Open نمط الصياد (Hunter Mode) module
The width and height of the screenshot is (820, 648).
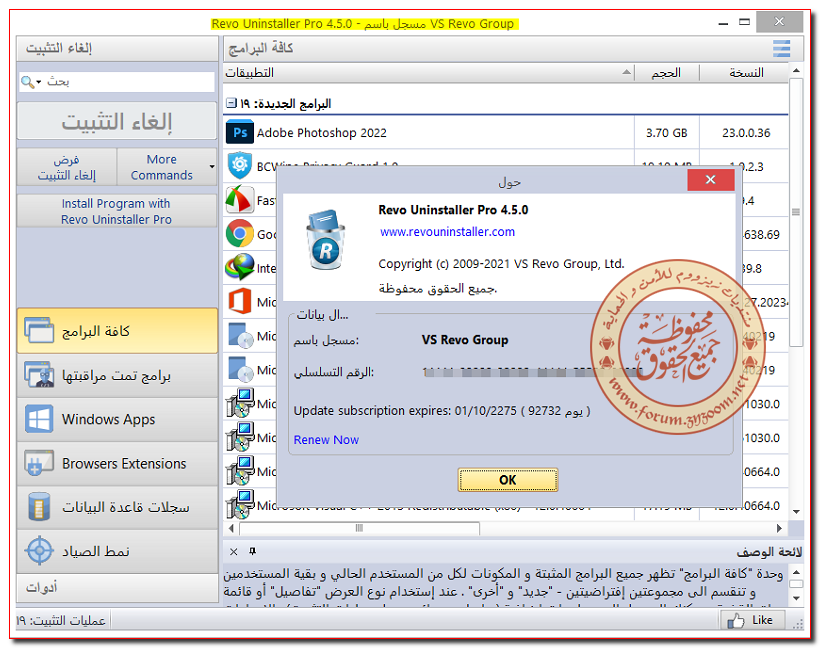pyautogui.click(x=117, y=551)
